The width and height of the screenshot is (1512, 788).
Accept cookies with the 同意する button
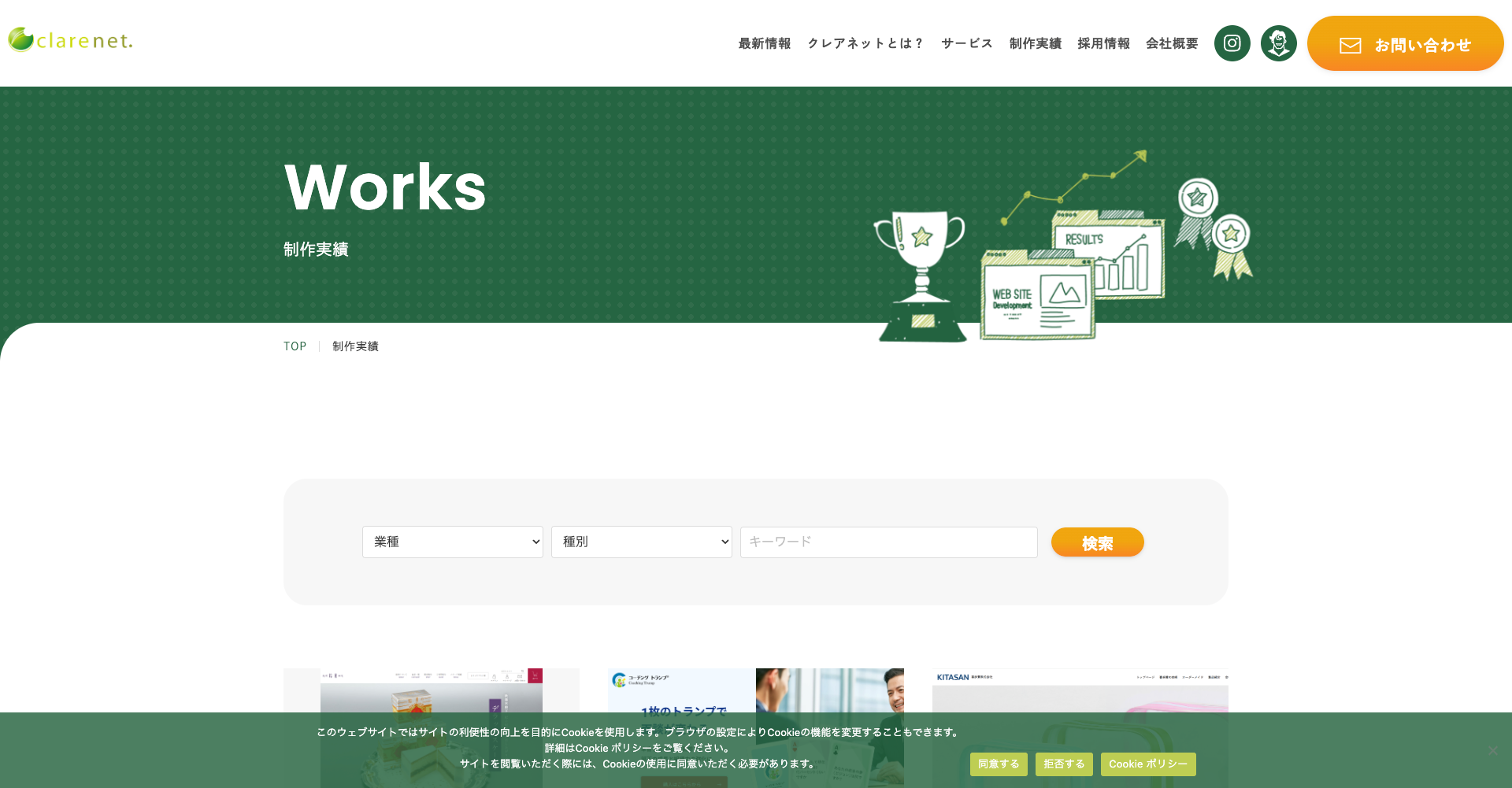[x=998, y=764]
